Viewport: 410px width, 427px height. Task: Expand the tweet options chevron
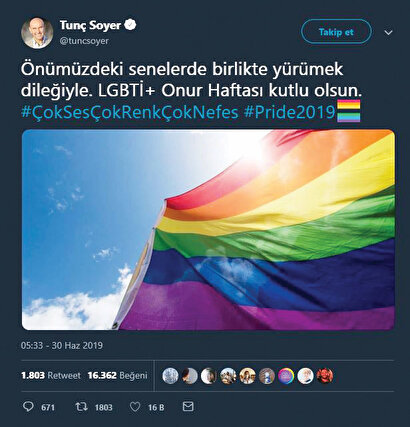388,32
